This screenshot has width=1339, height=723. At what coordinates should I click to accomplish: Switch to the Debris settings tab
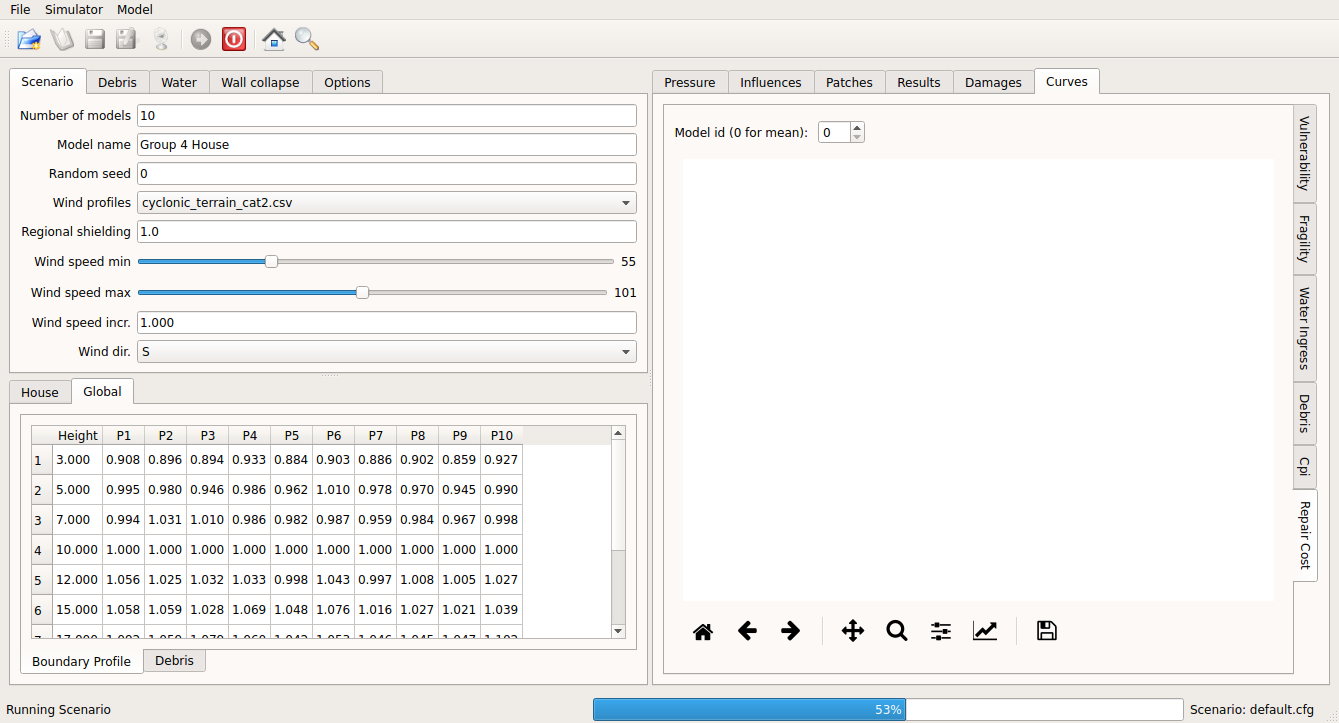click(117, 82)
